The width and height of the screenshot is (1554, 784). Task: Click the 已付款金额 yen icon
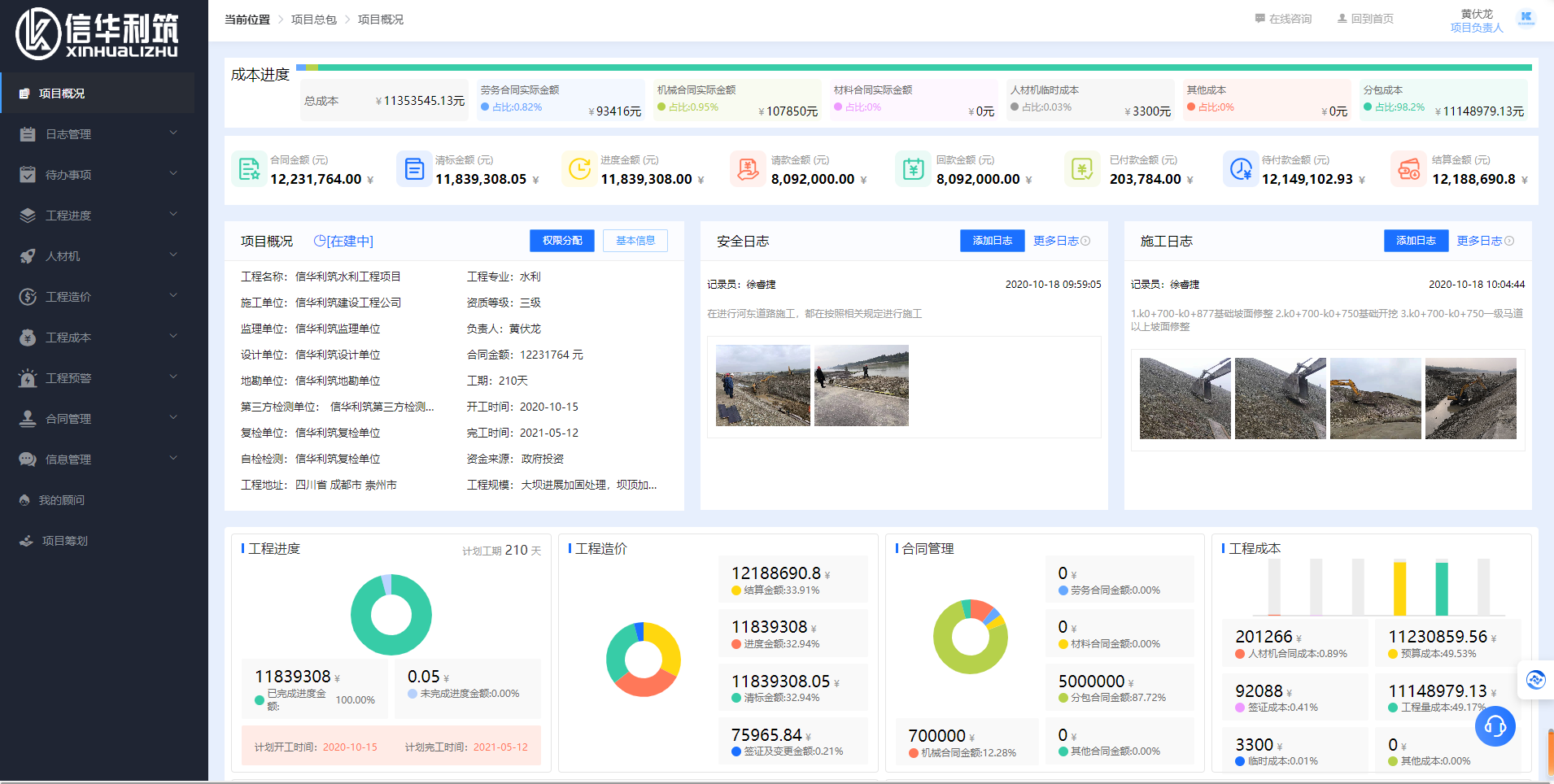pyautogui.click(x=1082, y=169)
